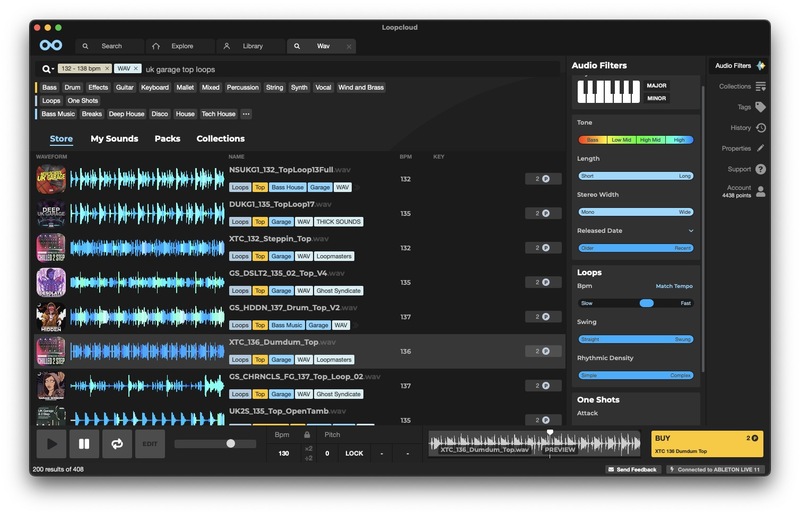This screenshot has height=515, width=800.
Task: Click the Match Tempo link
Action: (673, 286)
